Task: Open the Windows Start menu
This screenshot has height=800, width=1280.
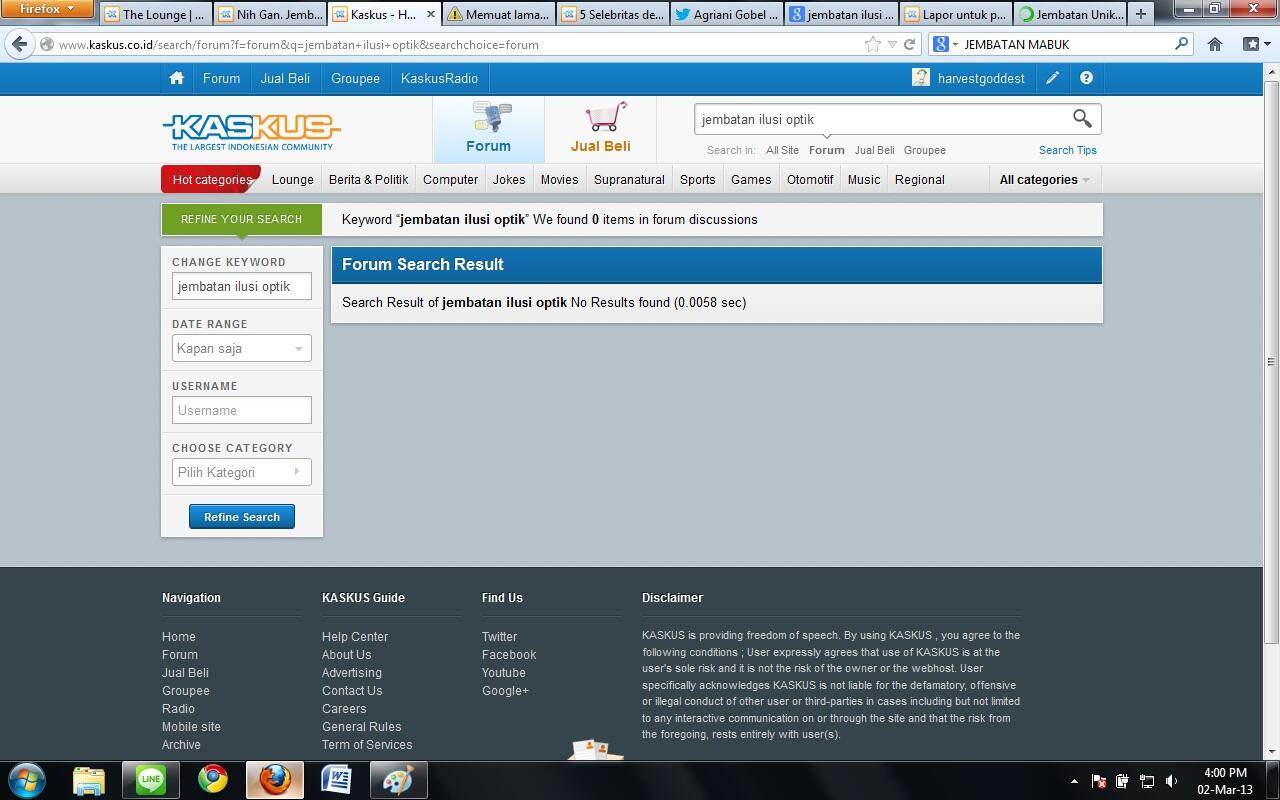Action: pyautogui.click(x=27, y=779)
